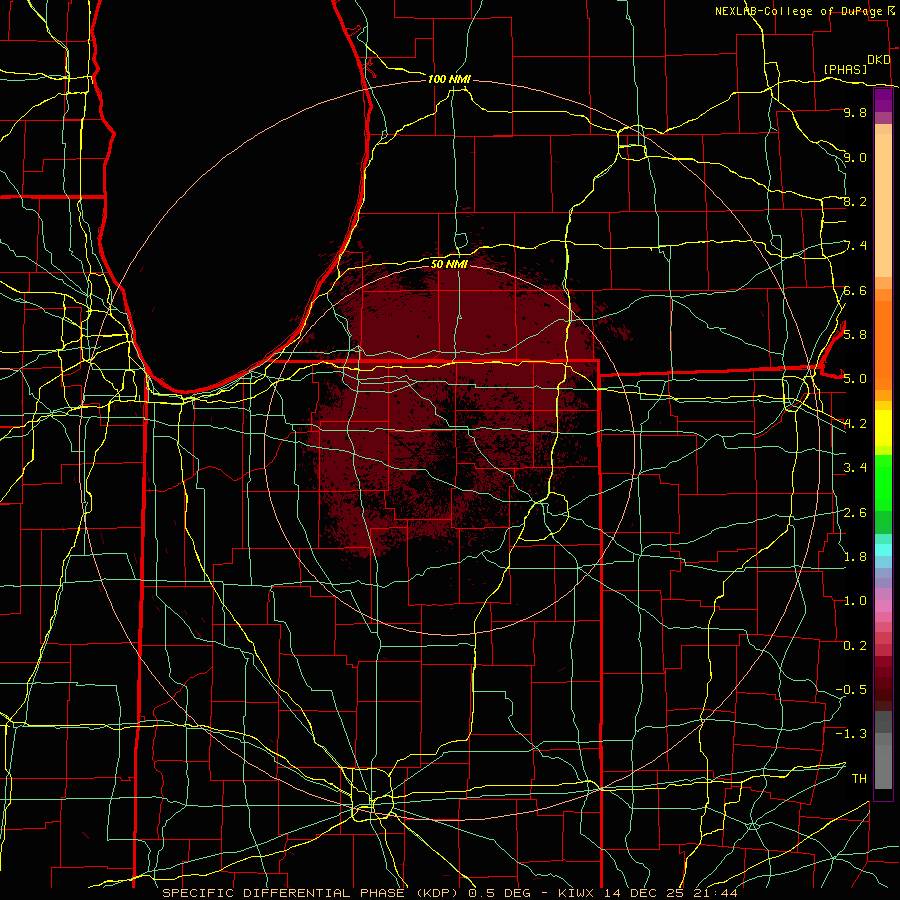
Task: Select the 9.0 value on the scale
Action: tap(855, 157)
